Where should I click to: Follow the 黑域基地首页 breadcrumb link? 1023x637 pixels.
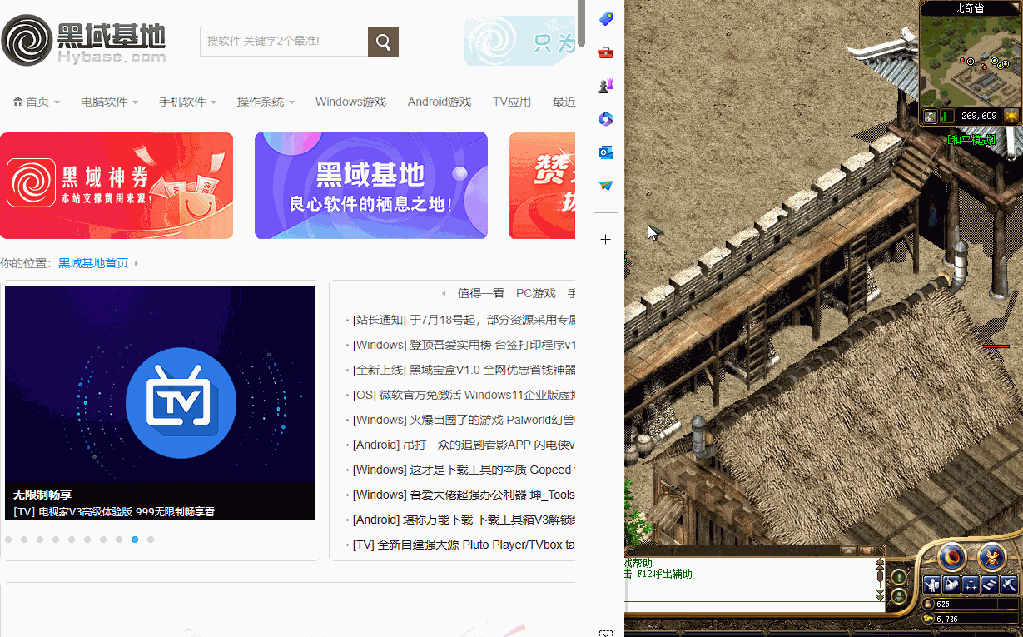tap(93, 263)
